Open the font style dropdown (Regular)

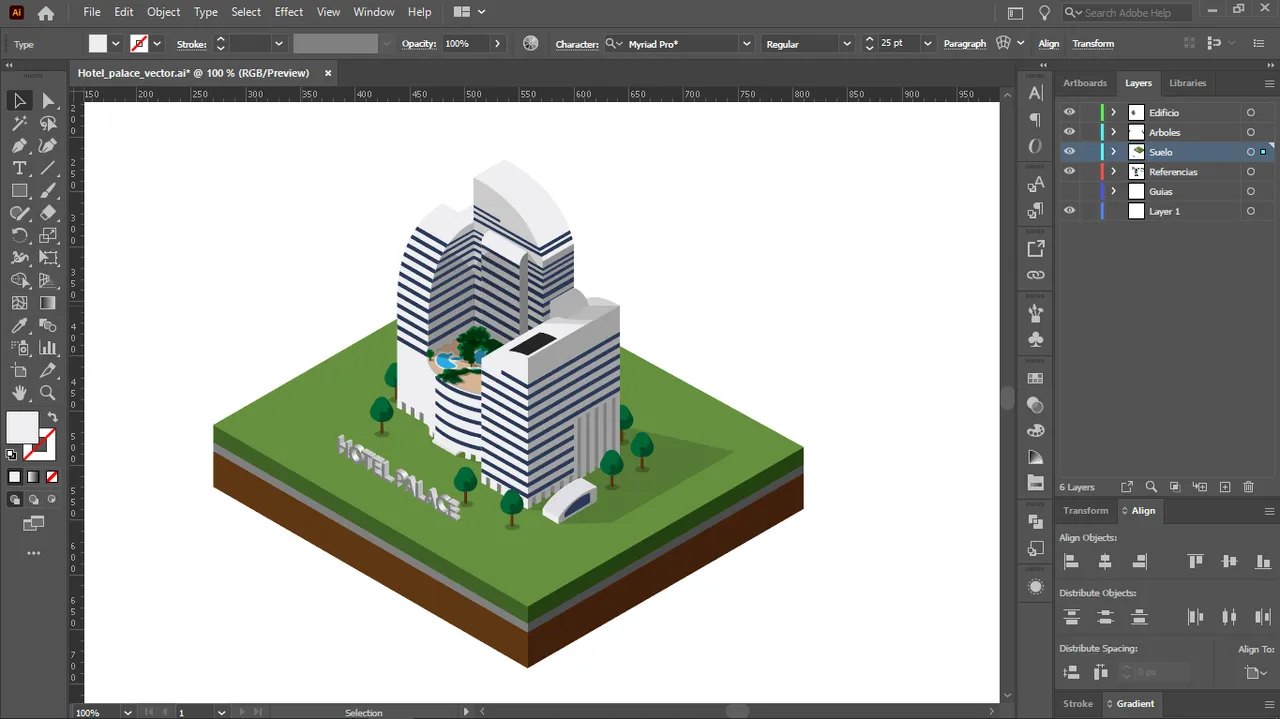(x=846, y=44)
